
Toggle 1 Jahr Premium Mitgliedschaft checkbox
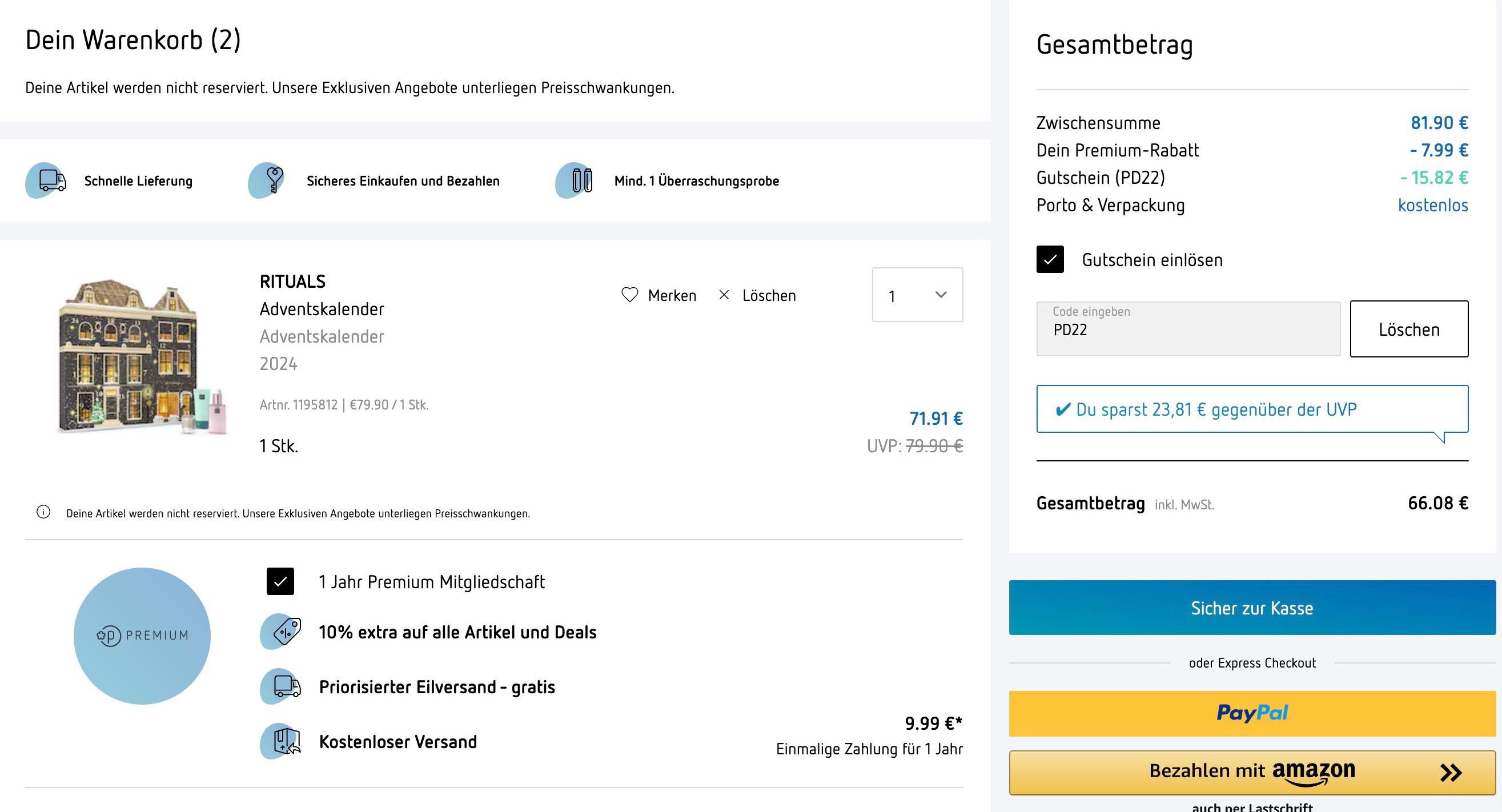[x=280, y=581]
